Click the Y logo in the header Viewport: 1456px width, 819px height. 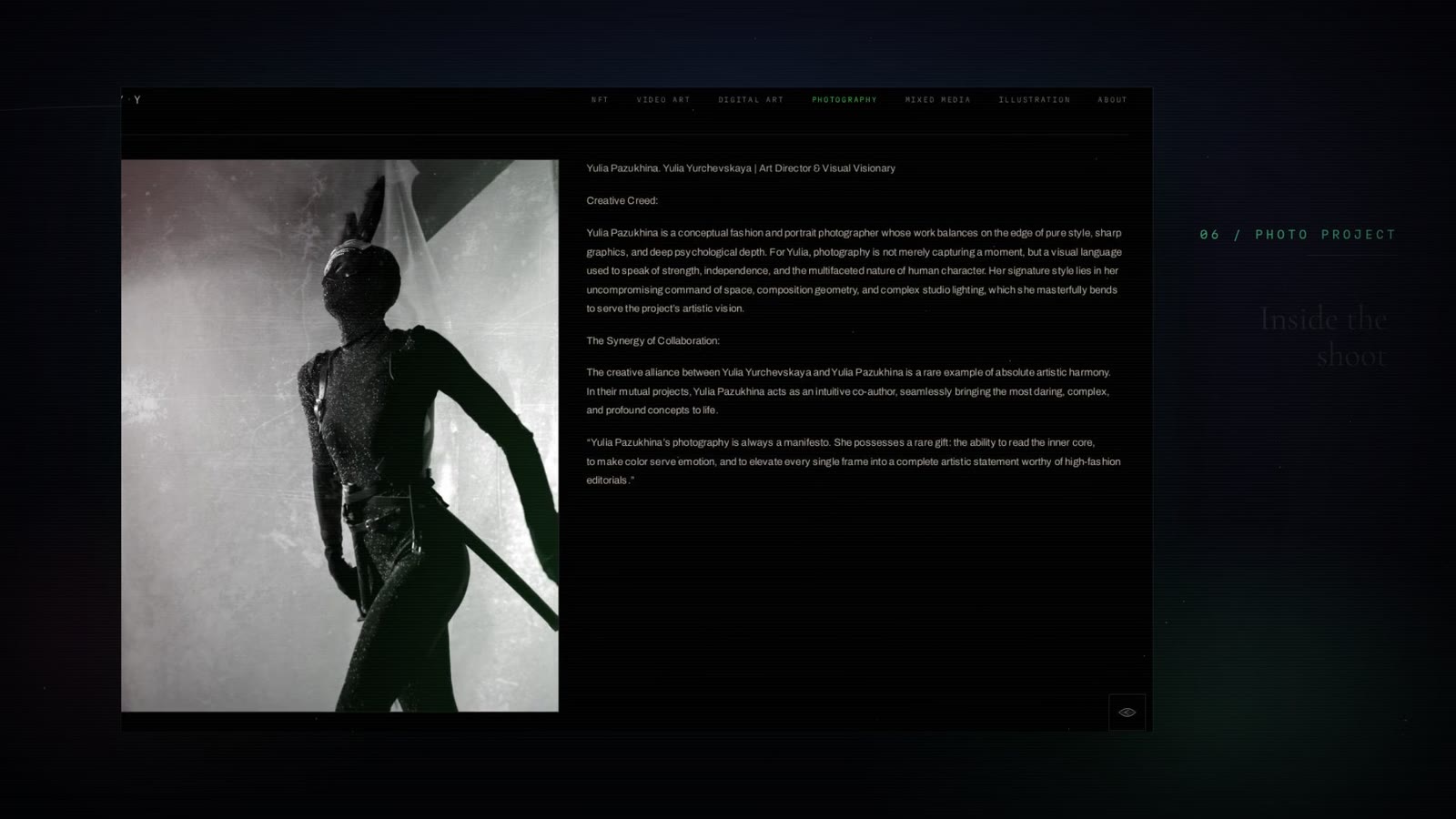point(133,100)
